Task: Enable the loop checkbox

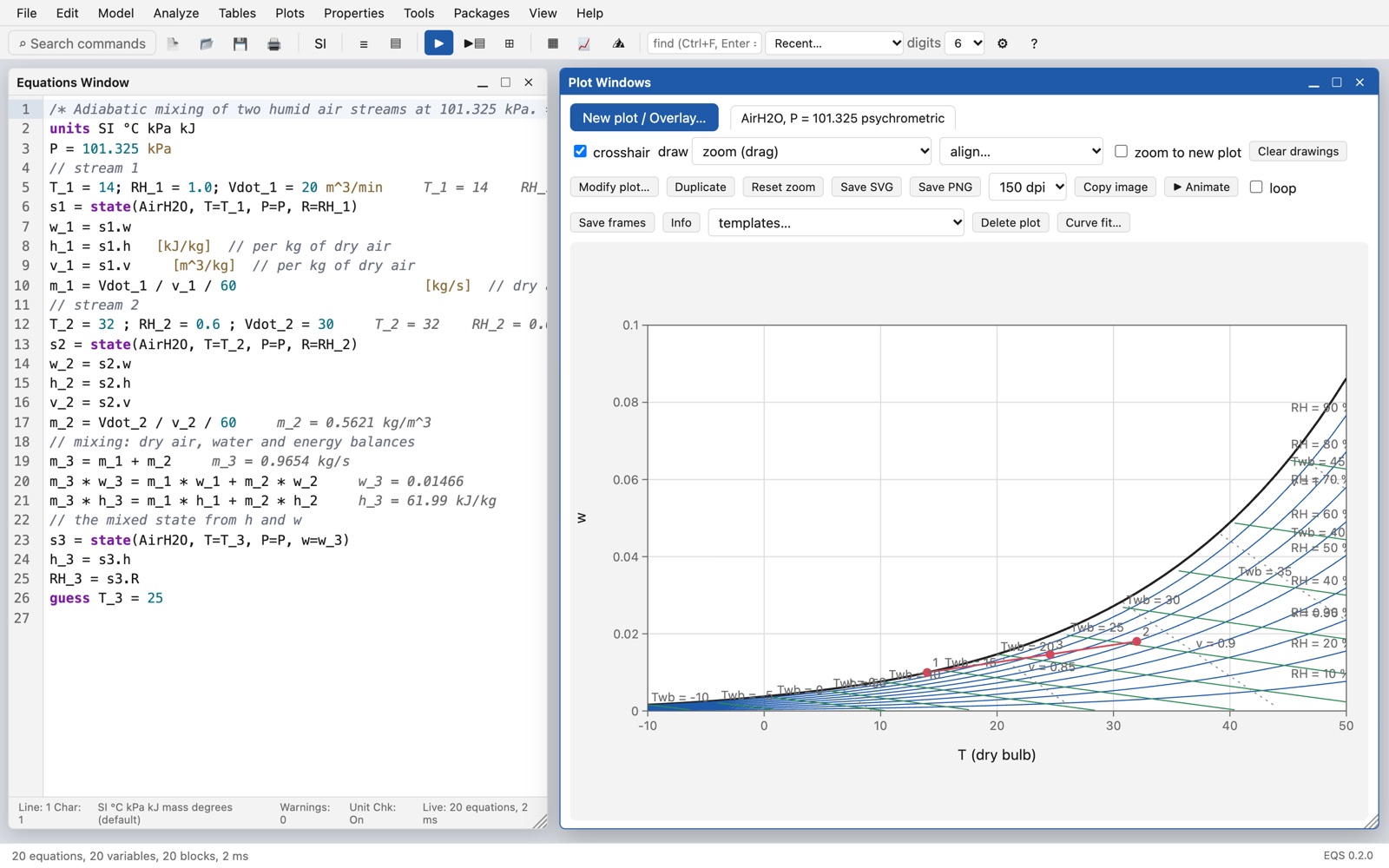Action: click(1256, 187)
